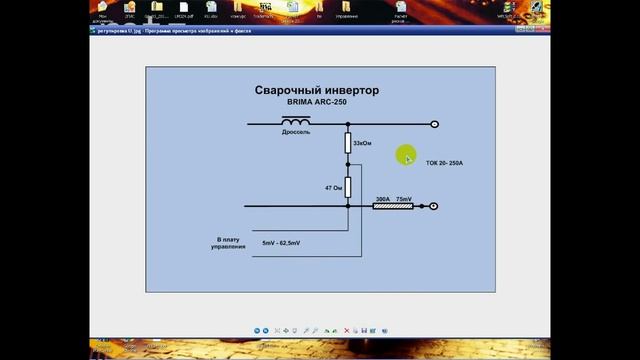Click the '47 Ом' resistor label
This screenshot has width=640, height=360.
pos(333,188)
